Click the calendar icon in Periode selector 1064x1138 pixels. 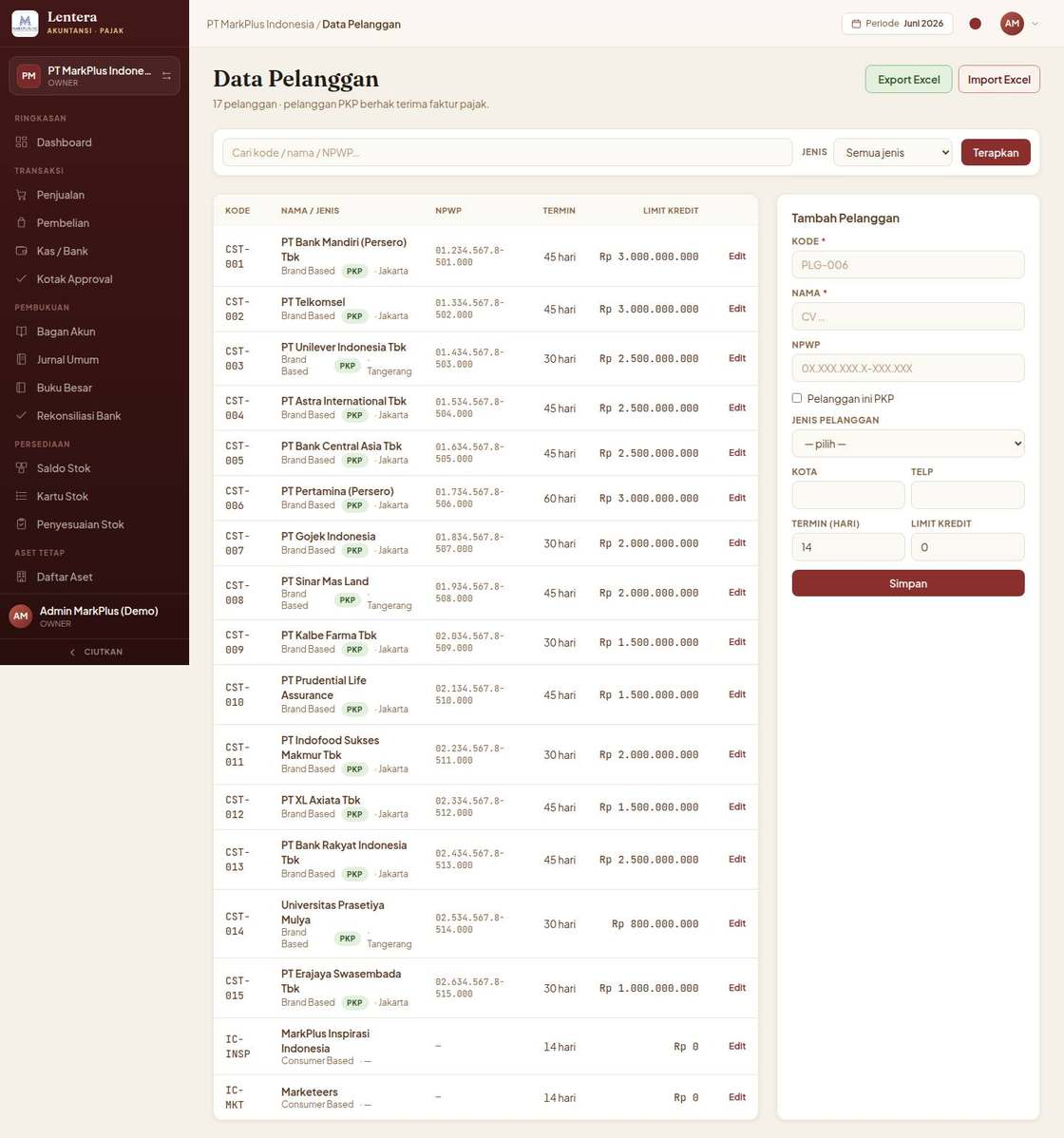[856, 24]
